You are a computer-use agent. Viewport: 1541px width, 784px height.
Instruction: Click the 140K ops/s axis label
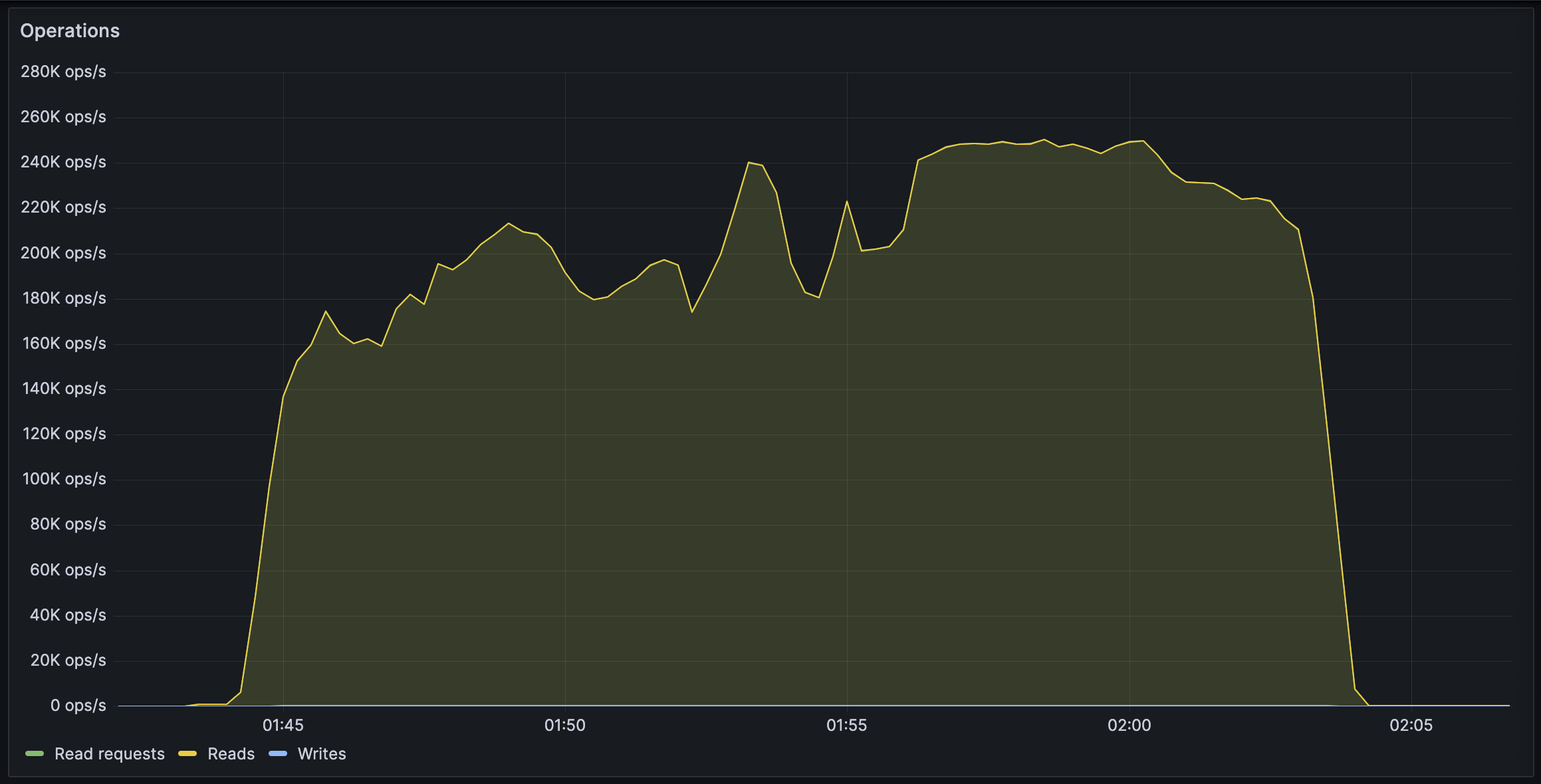pos(64,389)
